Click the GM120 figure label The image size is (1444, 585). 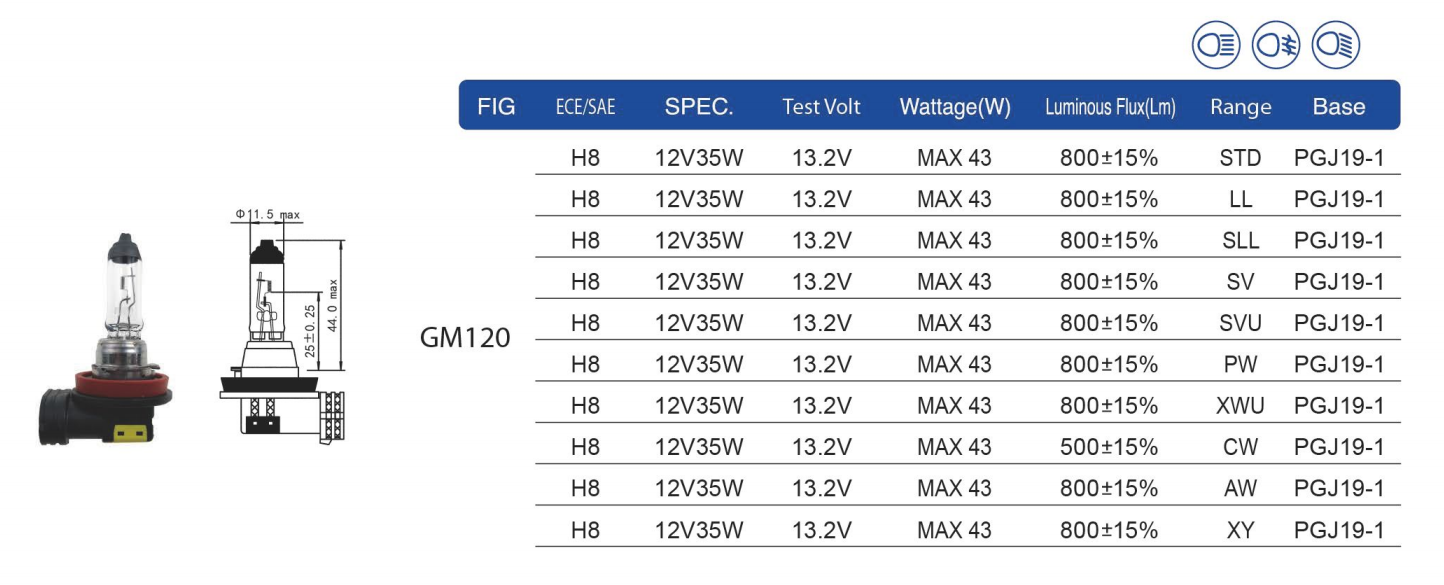[x=465, y=338]
